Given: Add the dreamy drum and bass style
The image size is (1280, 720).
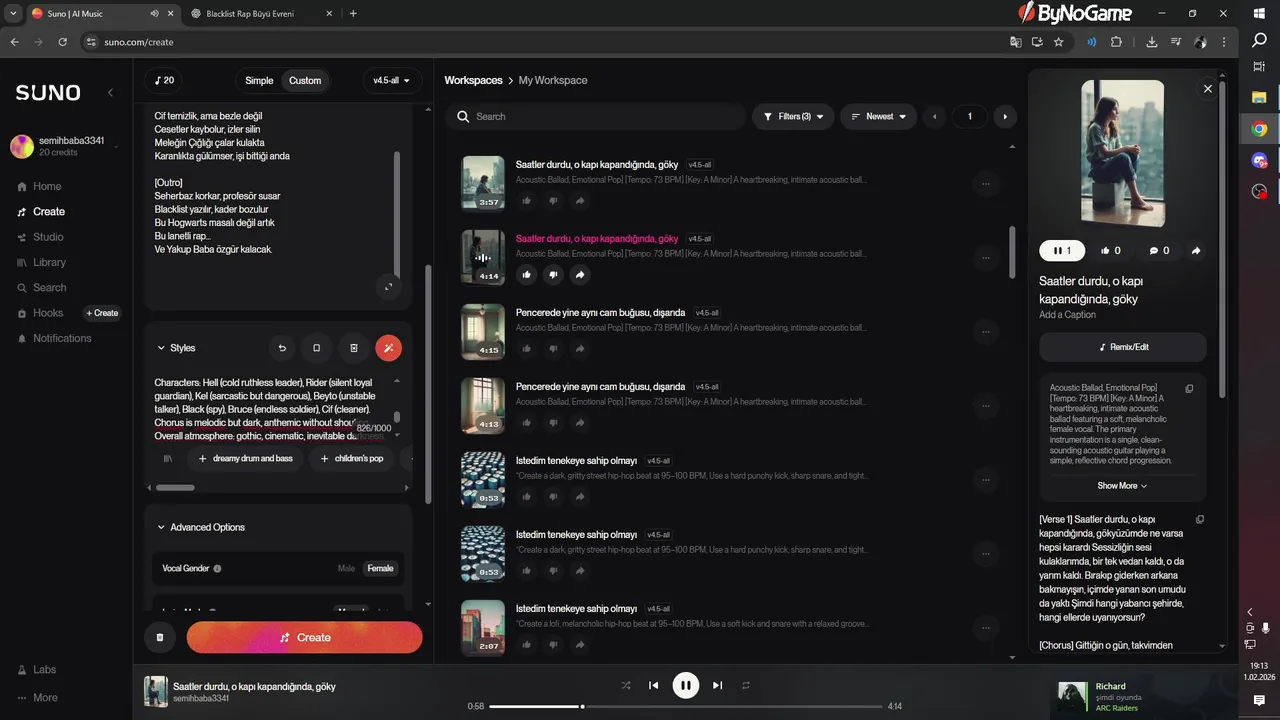Looking at the screenshot, I should tap(245, 458).
